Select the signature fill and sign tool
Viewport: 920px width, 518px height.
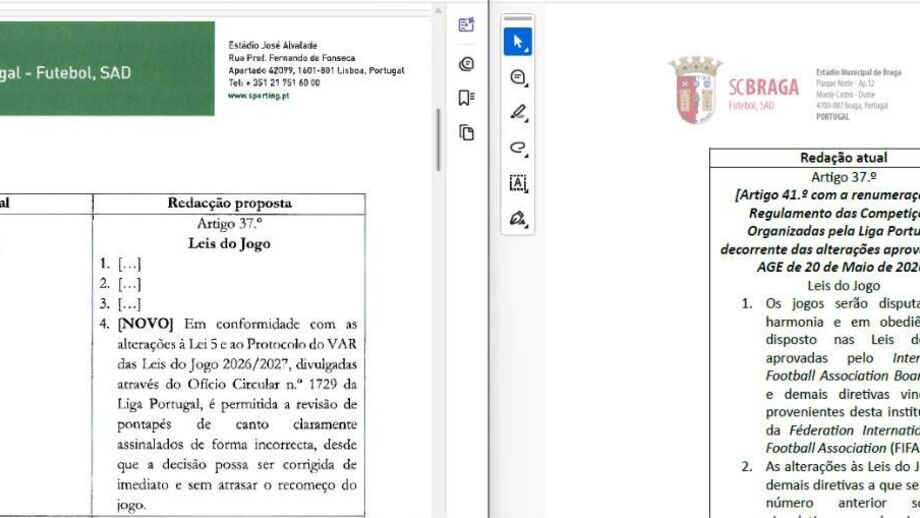[x=518, y=219]
